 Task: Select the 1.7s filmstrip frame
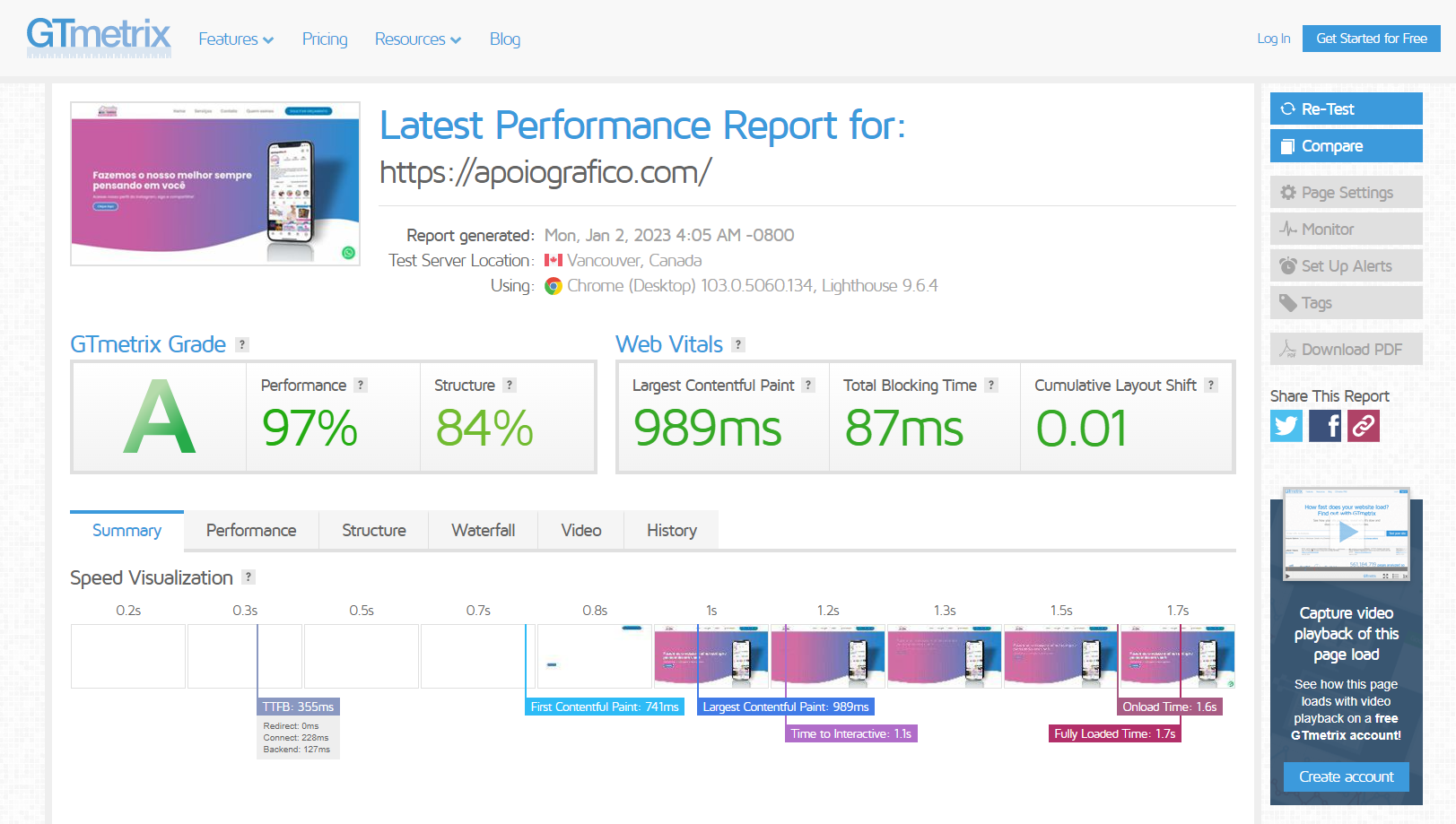pos(1178,656)
